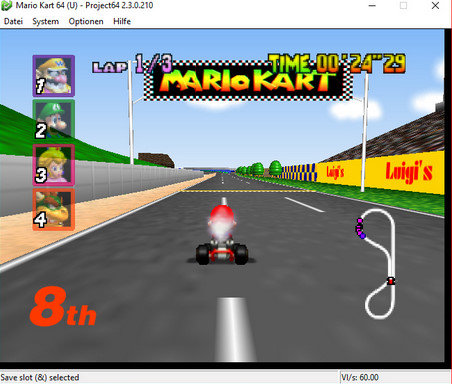The width and height of the screenshot is (452, 384).
Task: Select Bowser's fourth place portrait
Action: click(54, 209)
